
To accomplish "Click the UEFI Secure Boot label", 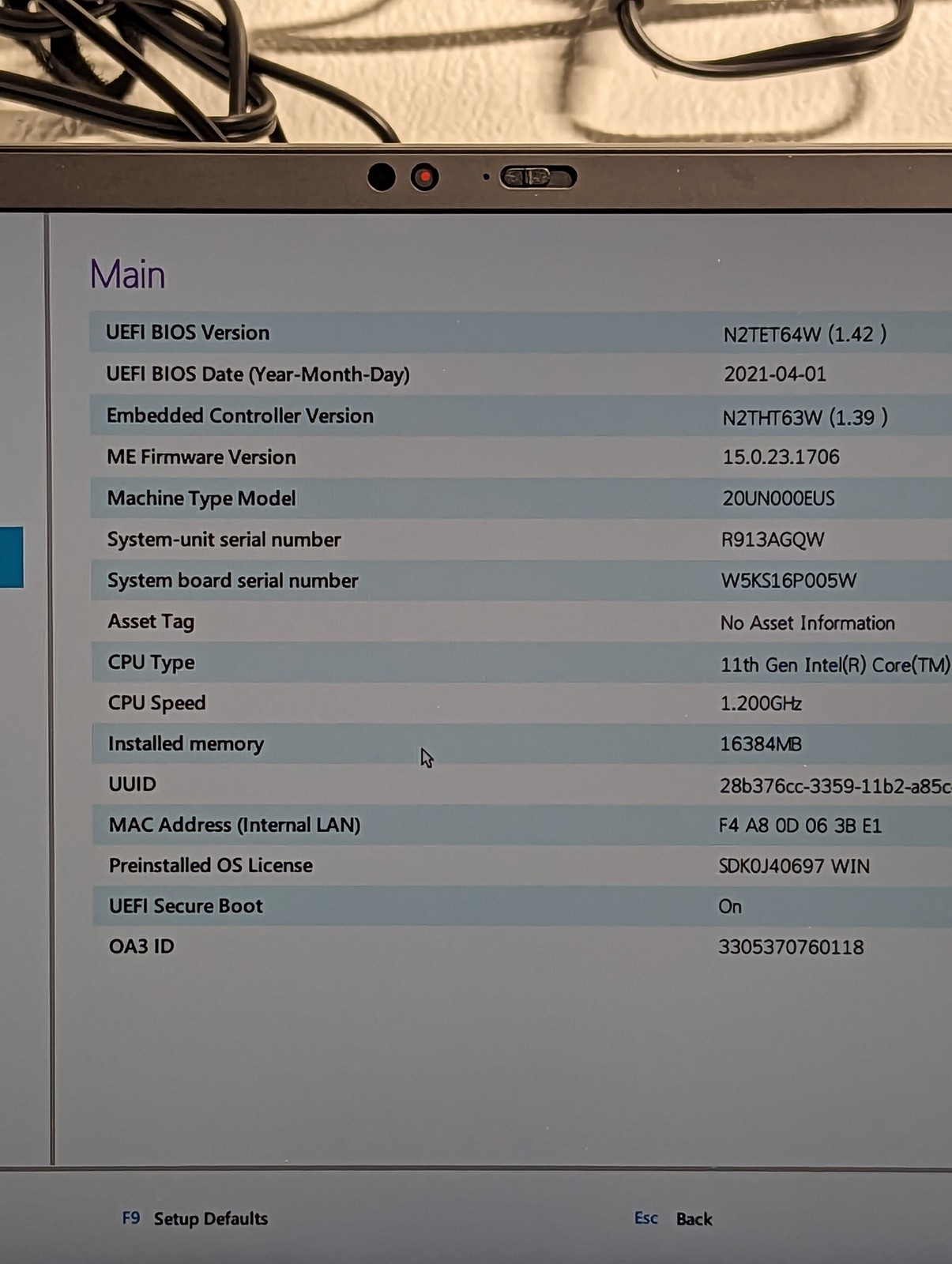I will pos(186,906).
